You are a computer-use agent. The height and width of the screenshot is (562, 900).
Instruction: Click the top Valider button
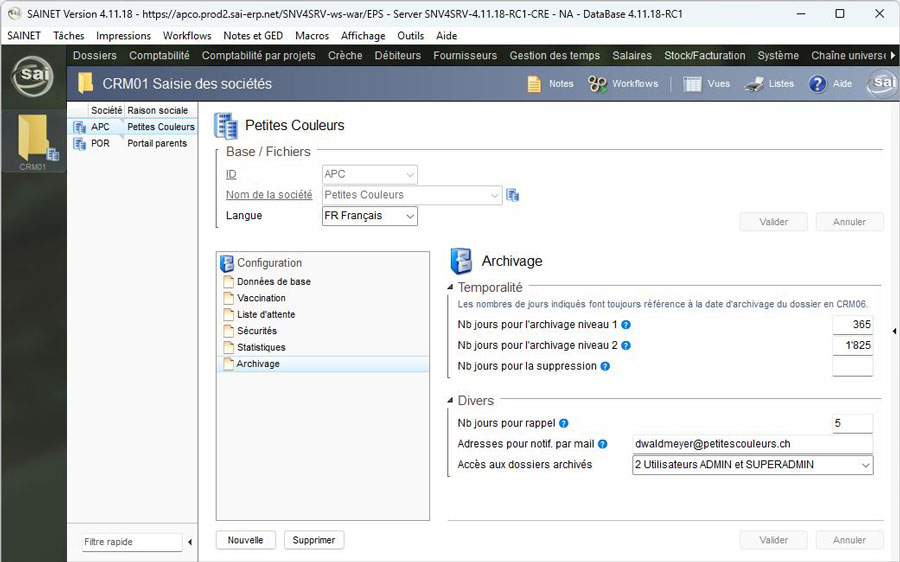774,222
